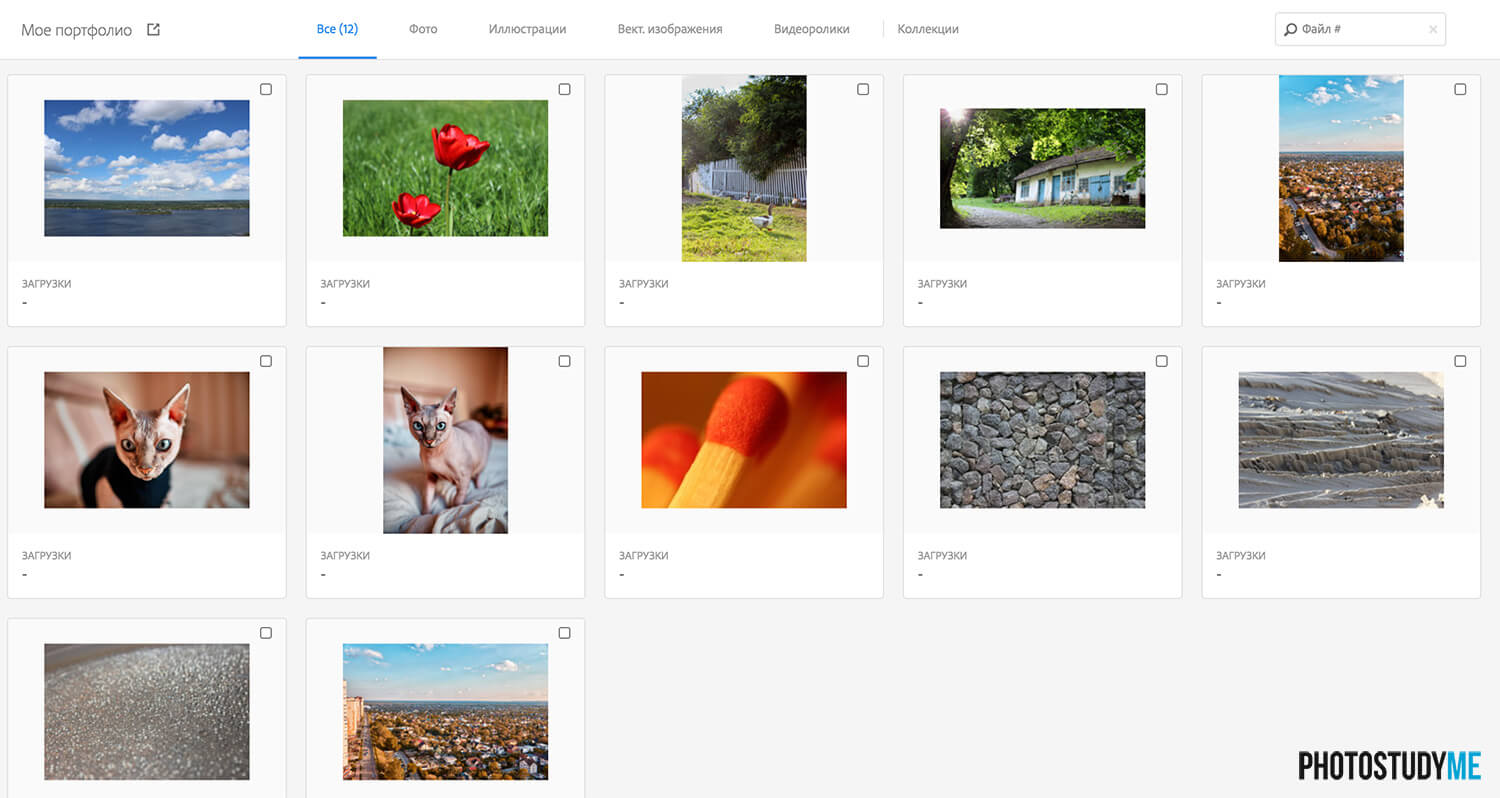The height and width of the screenshot is (798, 1500).
Task: Tick checkbox on the cloudy lake photo
Action: pos(266,89)
